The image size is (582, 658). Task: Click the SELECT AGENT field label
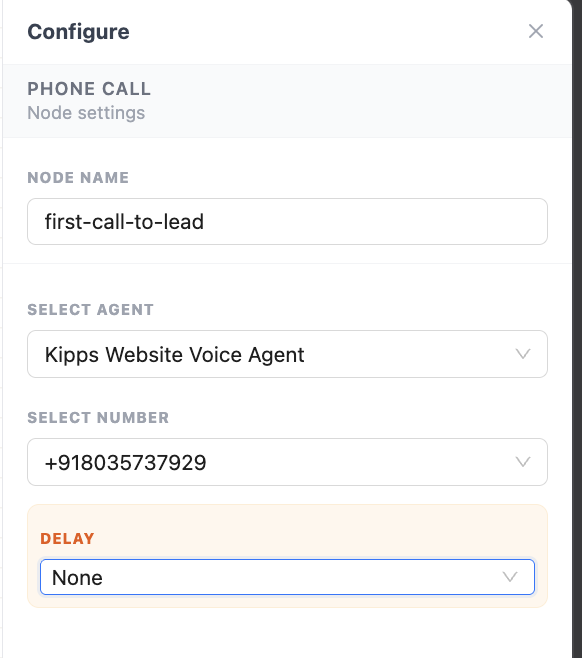pyautogui.click(x=91, y=310)
